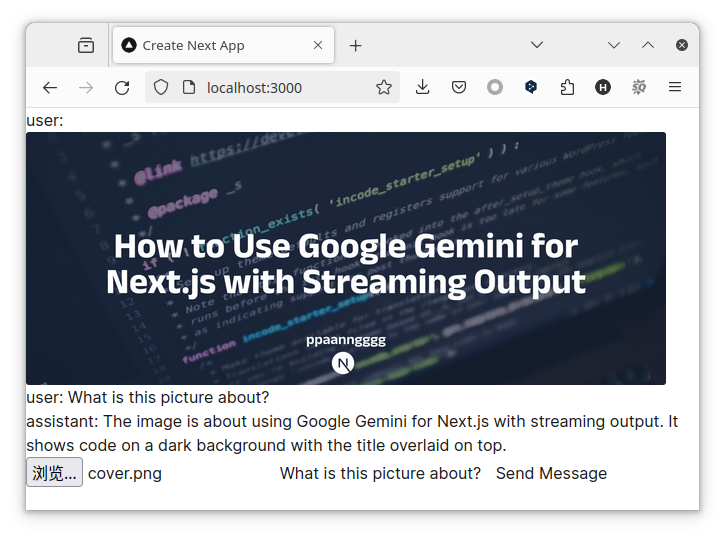The height and width of the screenshot is (539, 725).
Task: Click the assistant response text
Action: (352, 434)
